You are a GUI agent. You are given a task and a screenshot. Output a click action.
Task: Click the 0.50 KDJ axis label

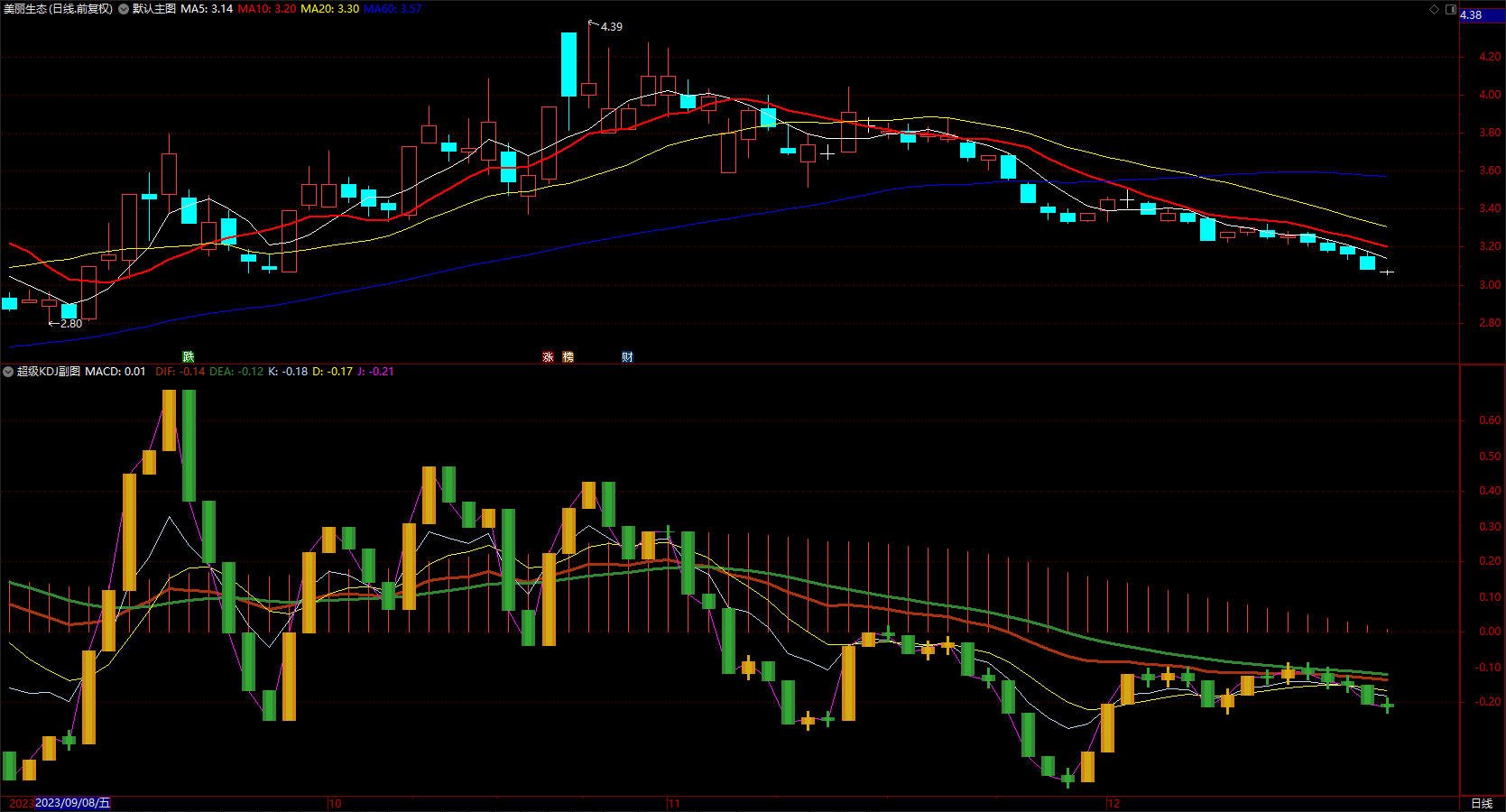pos(1490,457)
